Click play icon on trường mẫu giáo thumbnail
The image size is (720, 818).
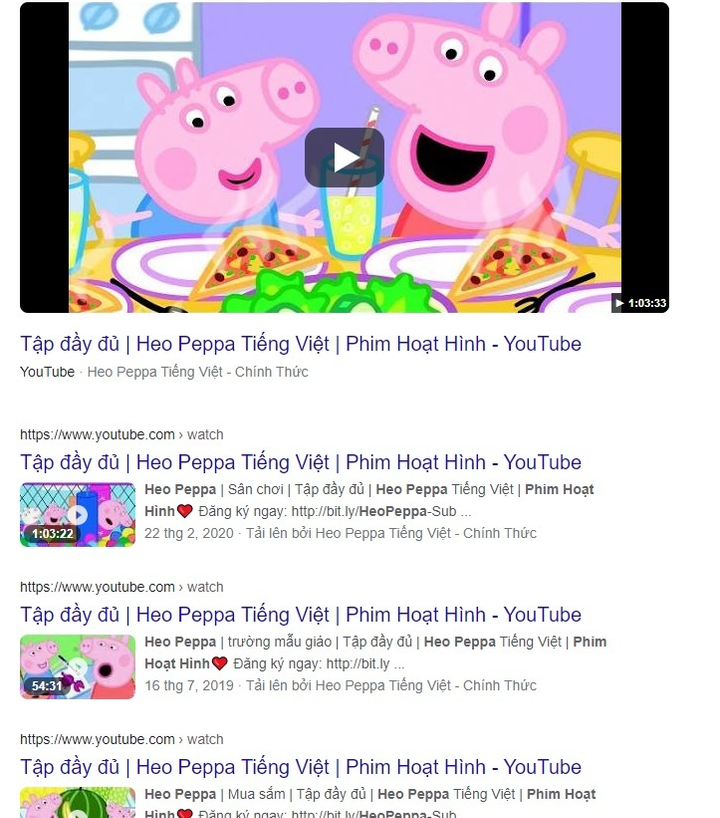78,667
